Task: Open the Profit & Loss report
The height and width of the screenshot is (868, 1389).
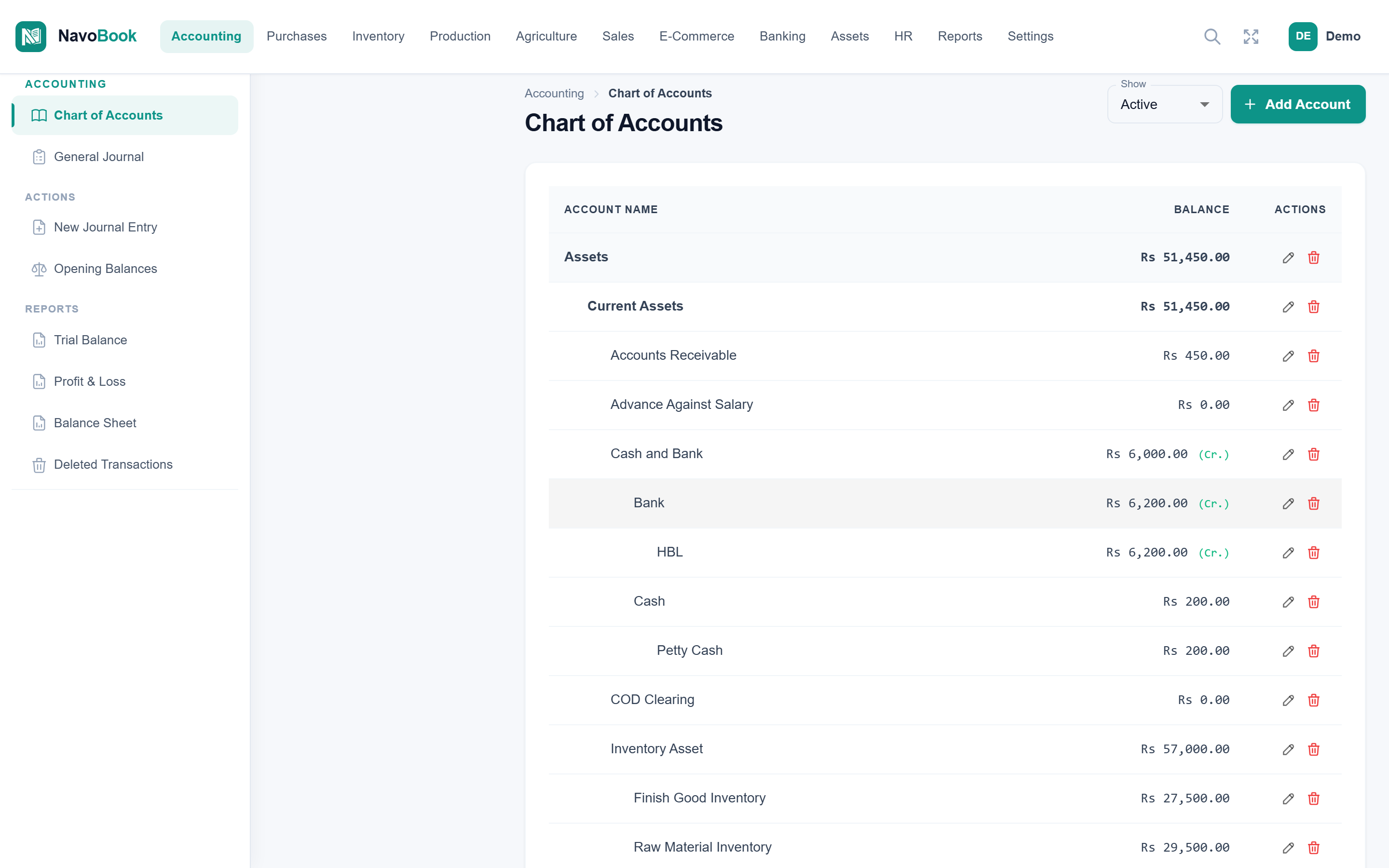Action: tap(124, 381)
